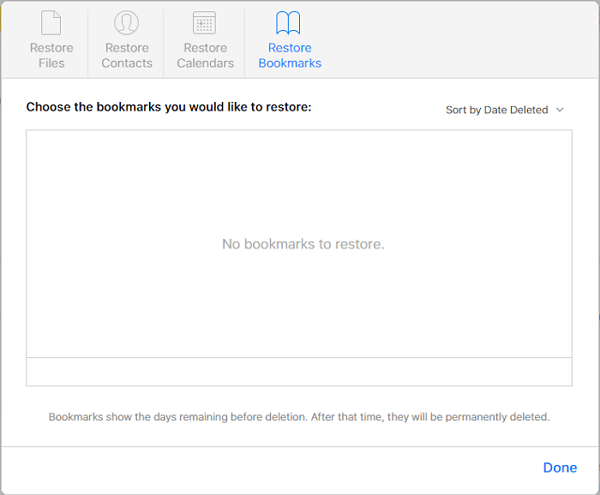Click the "Choose the bookmarks" heading text
This screenshot has width=600, height=495.
click(x=169, y=106)
